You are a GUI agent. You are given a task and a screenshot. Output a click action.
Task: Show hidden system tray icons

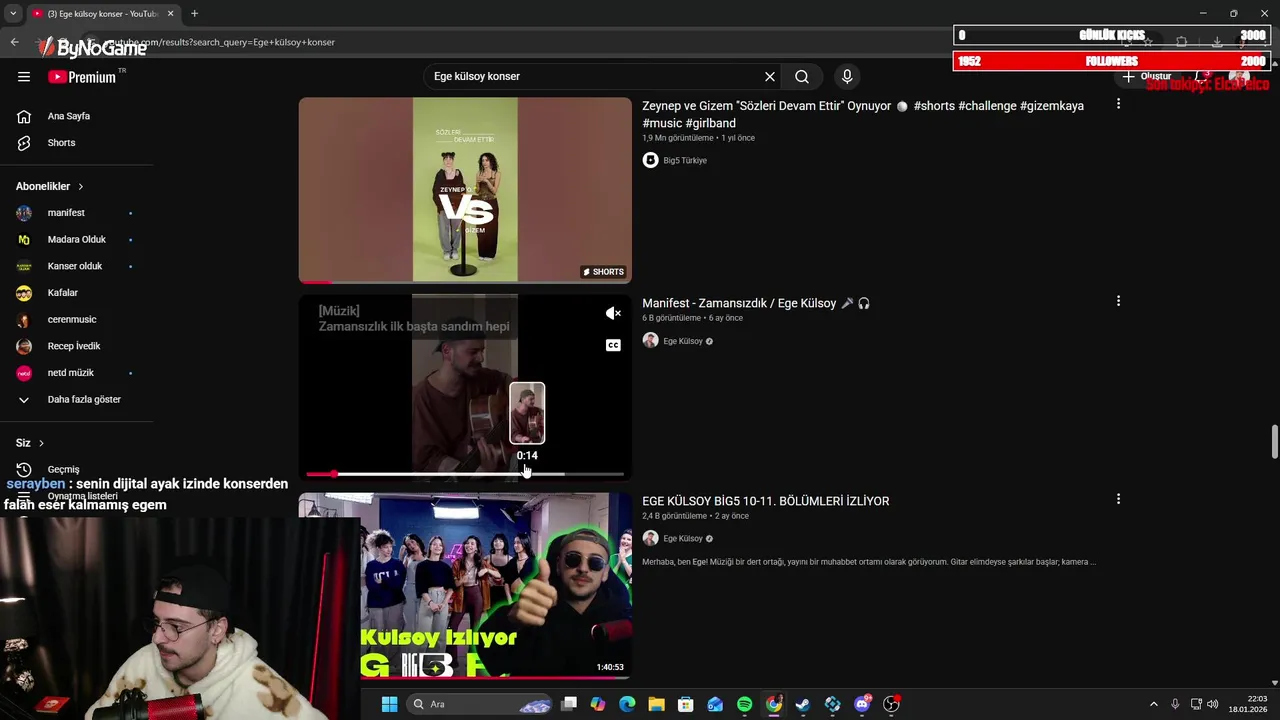tap(1153, 704)
